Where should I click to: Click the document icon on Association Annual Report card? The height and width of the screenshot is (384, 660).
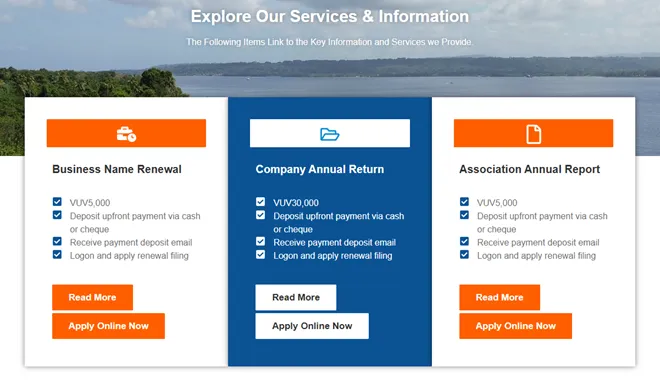(x=533, y=134)
